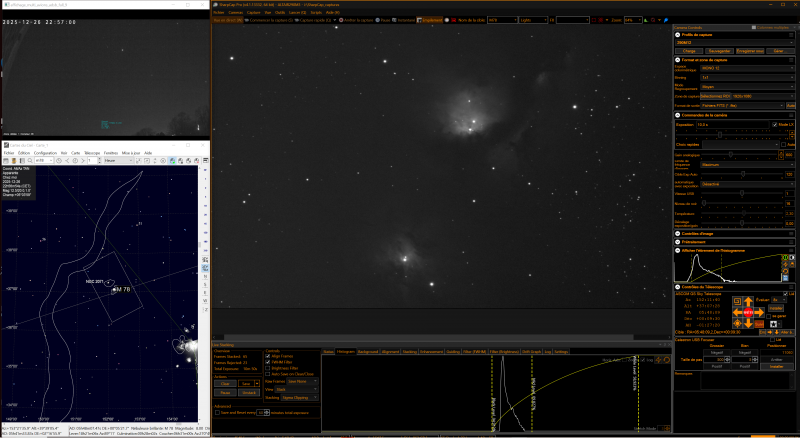This screenshot has width=800, height=438.
Task: Click Charge profile button
Action: click(x=689, y=51)
